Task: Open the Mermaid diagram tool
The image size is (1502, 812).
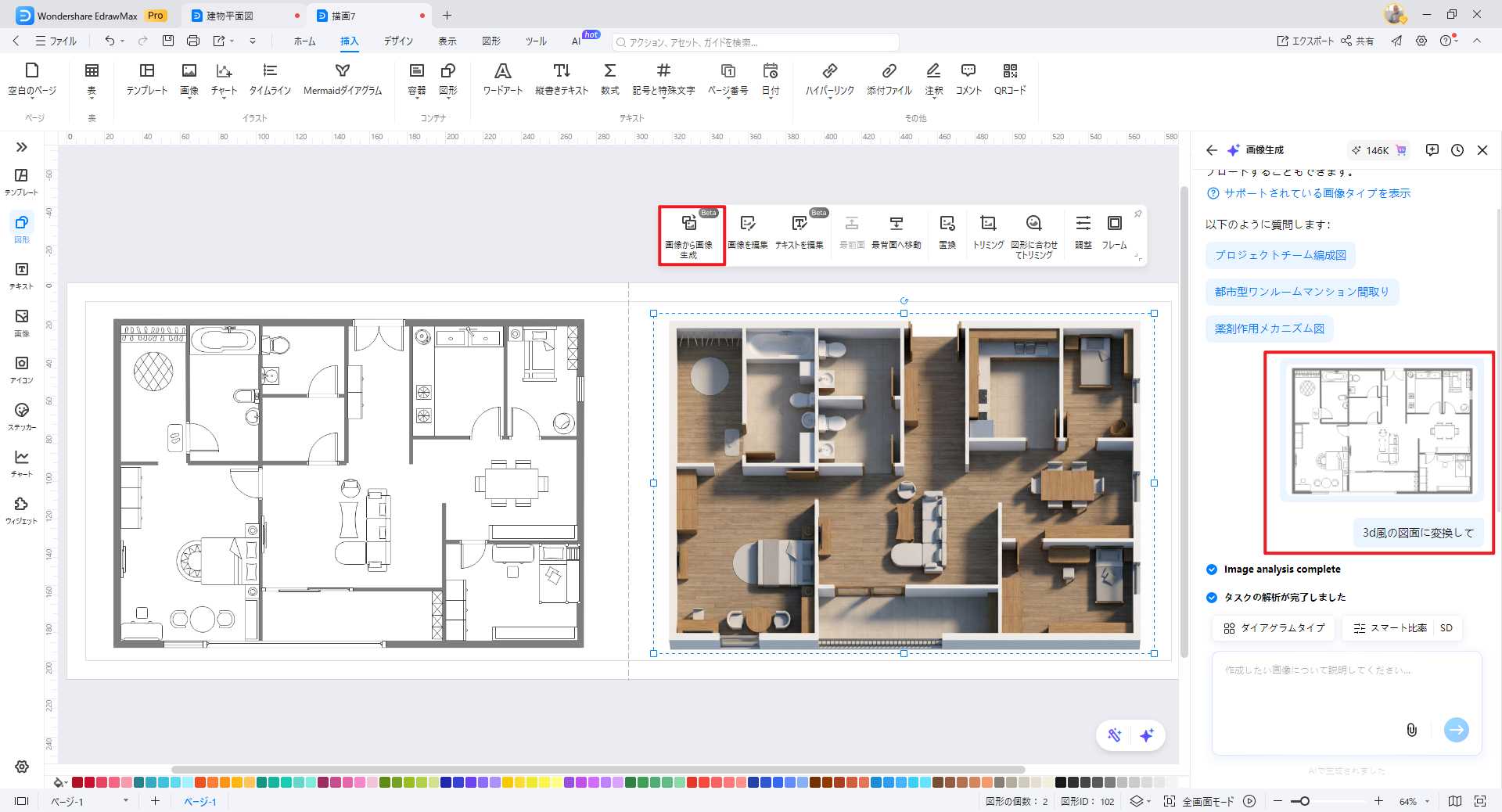Action: point(342,78)
